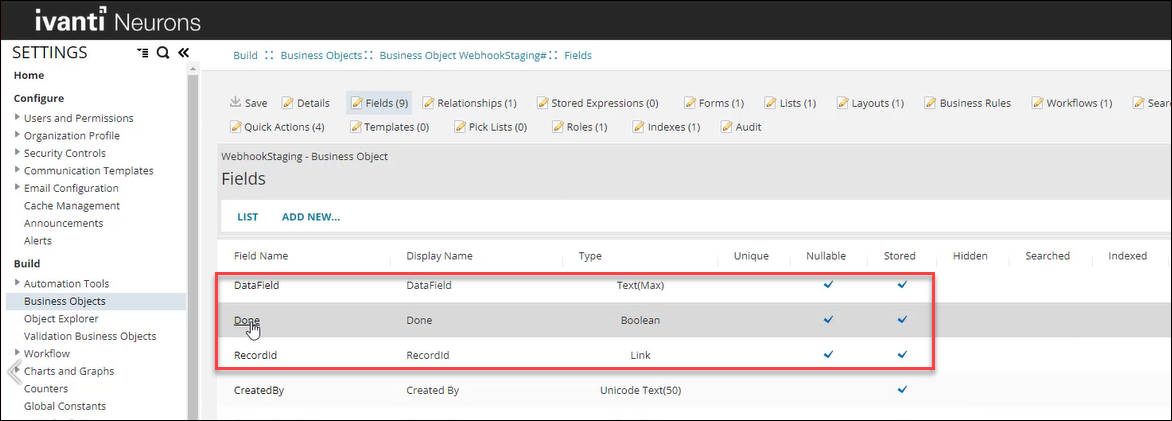This screenshot has width=1172, height=421.
Task: Open Quick Actions (4) section
Action: 277,127
